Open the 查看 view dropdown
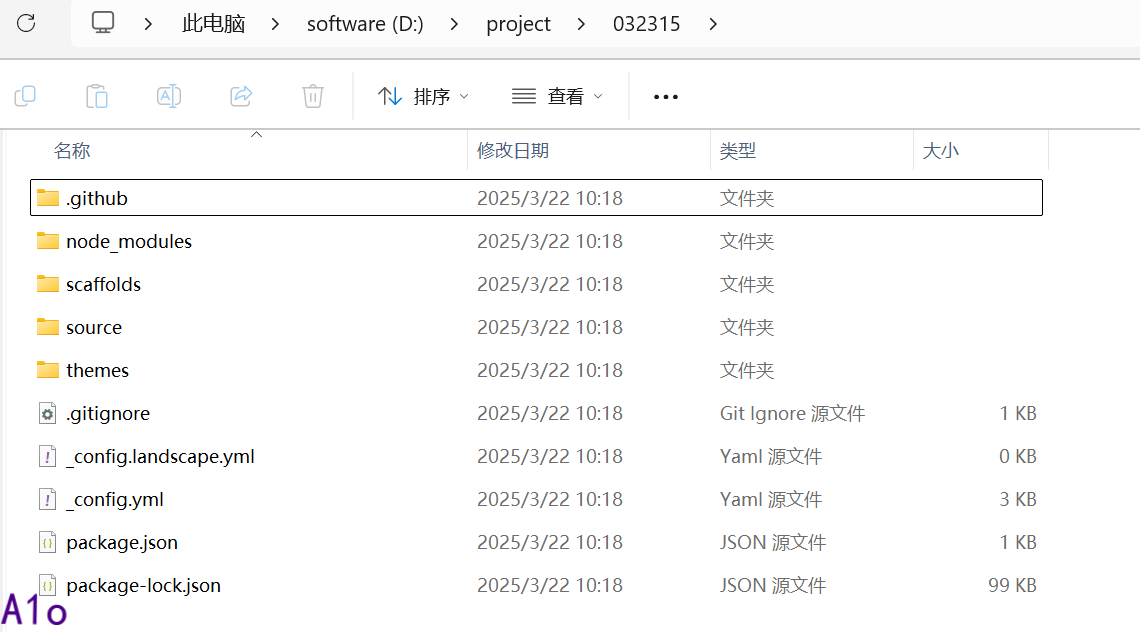Screen dimensions: 1140x632 tap(557, 96)
